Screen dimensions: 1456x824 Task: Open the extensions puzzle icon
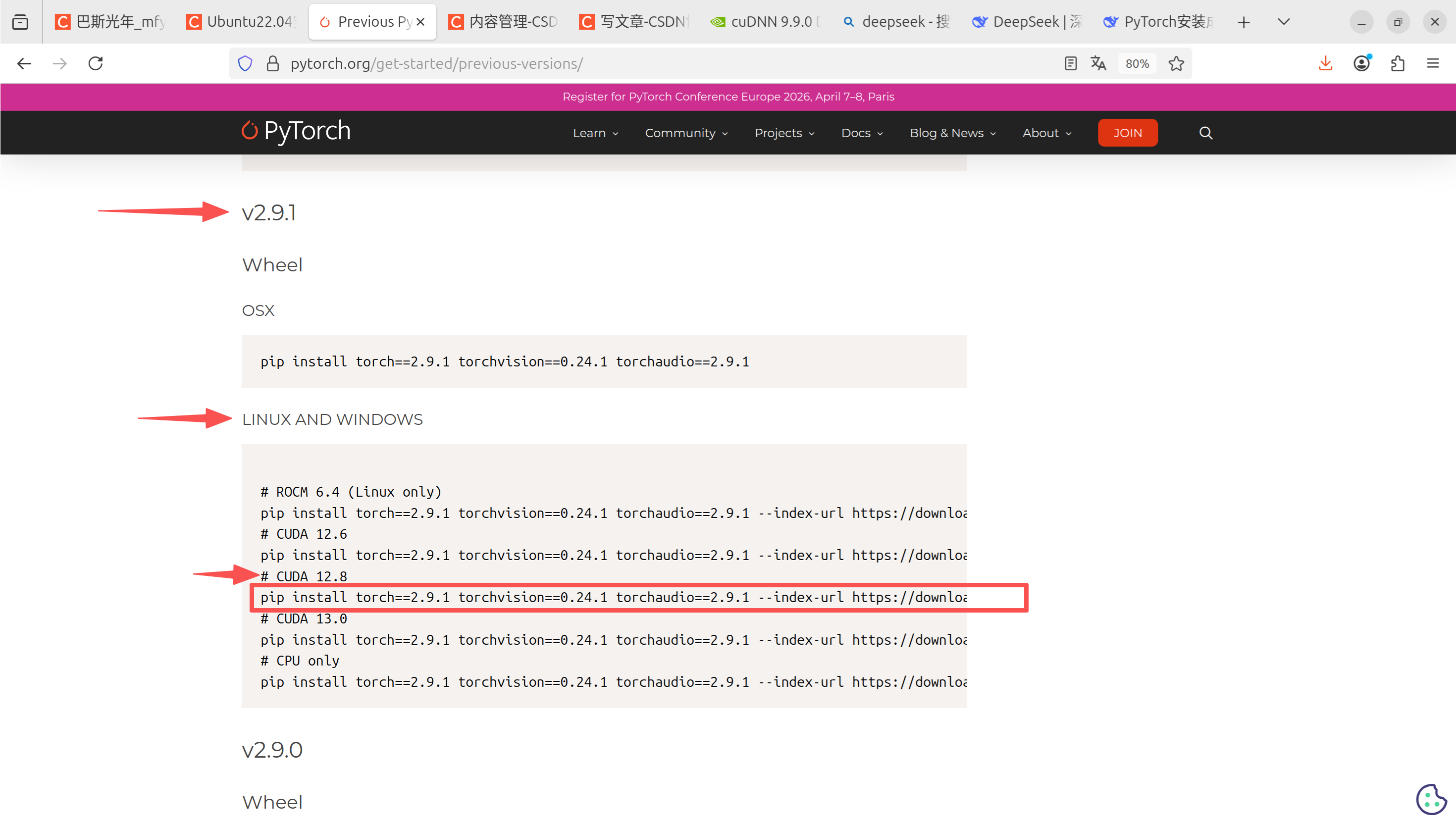click(1398, 63)
